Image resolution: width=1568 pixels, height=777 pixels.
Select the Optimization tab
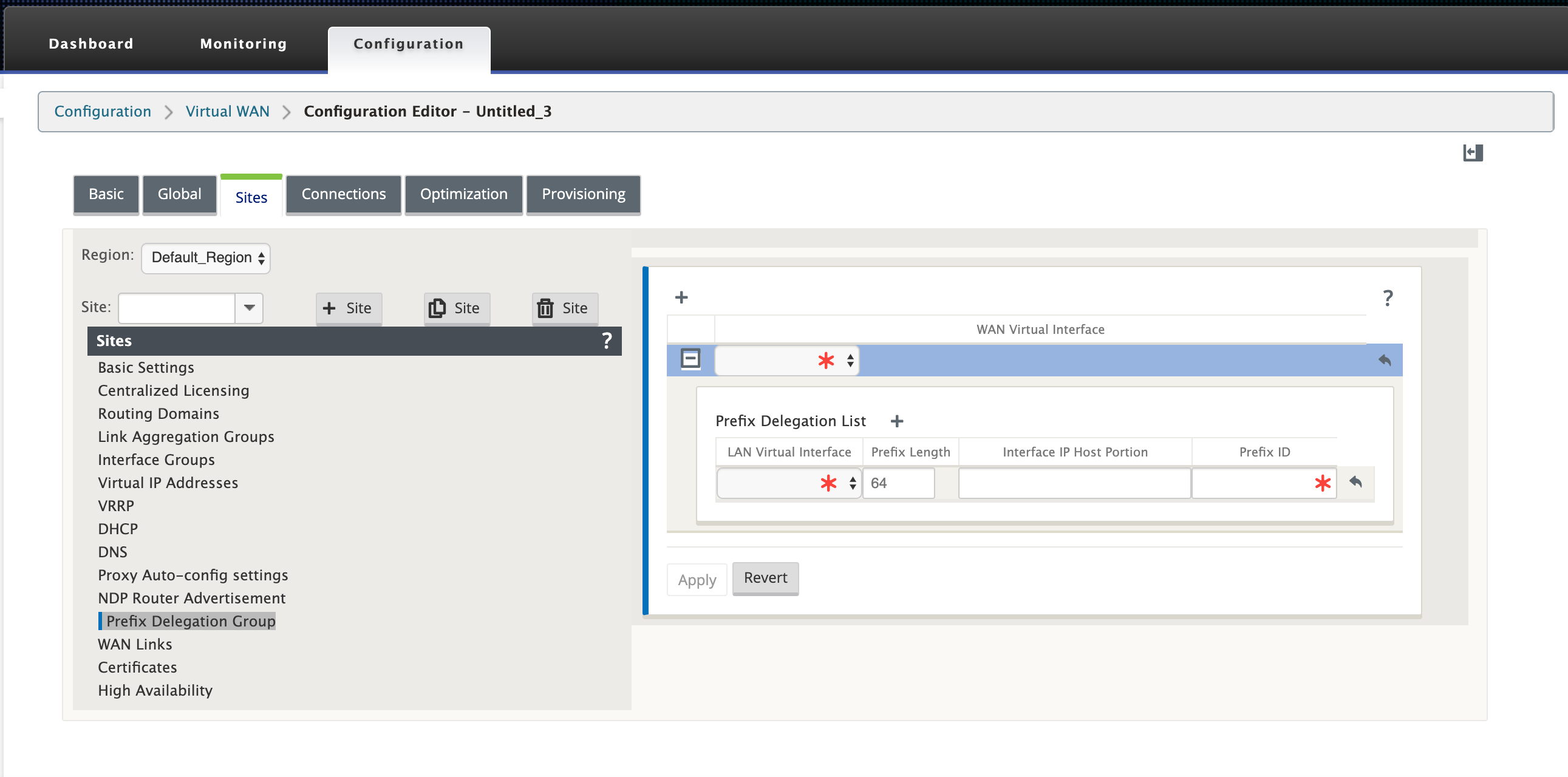[x=463, y=194]
